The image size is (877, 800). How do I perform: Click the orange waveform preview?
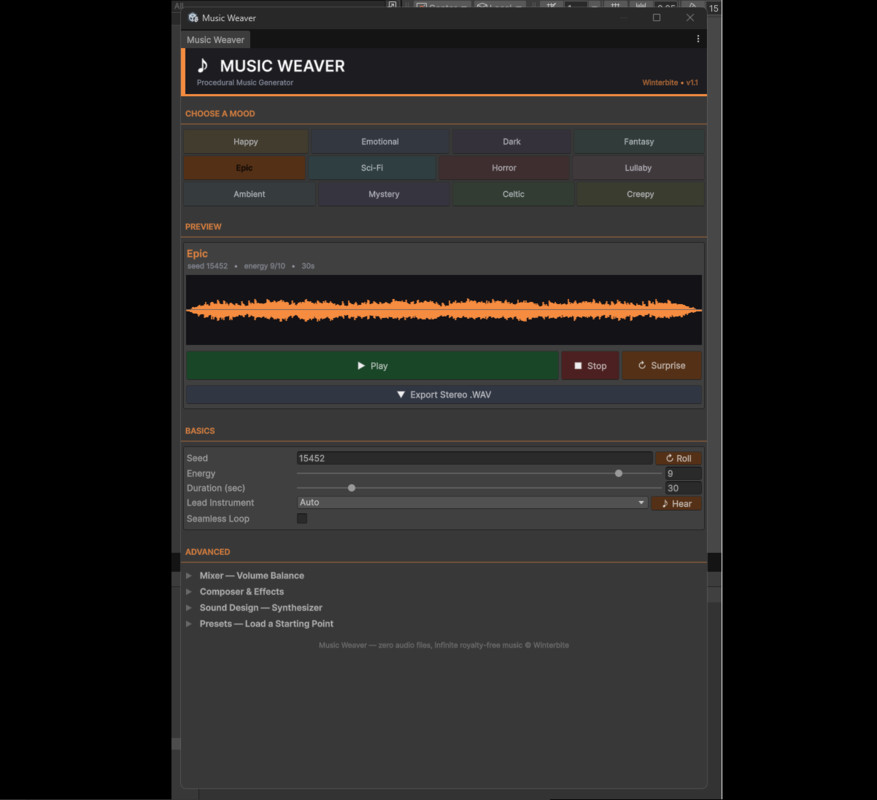click(x=444, y=310)
